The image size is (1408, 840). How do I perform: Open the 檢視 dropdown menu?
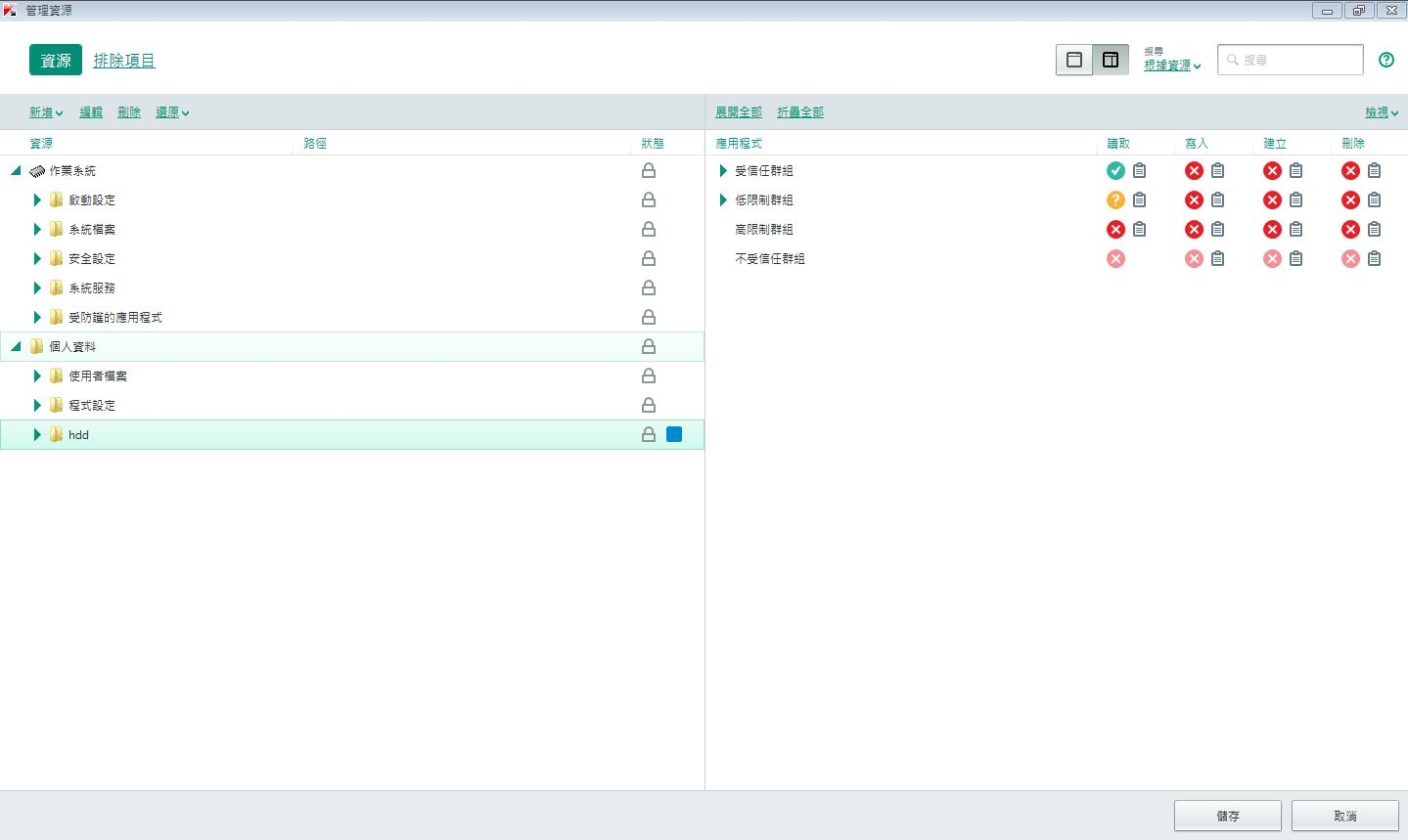(x=1382, y=112)
